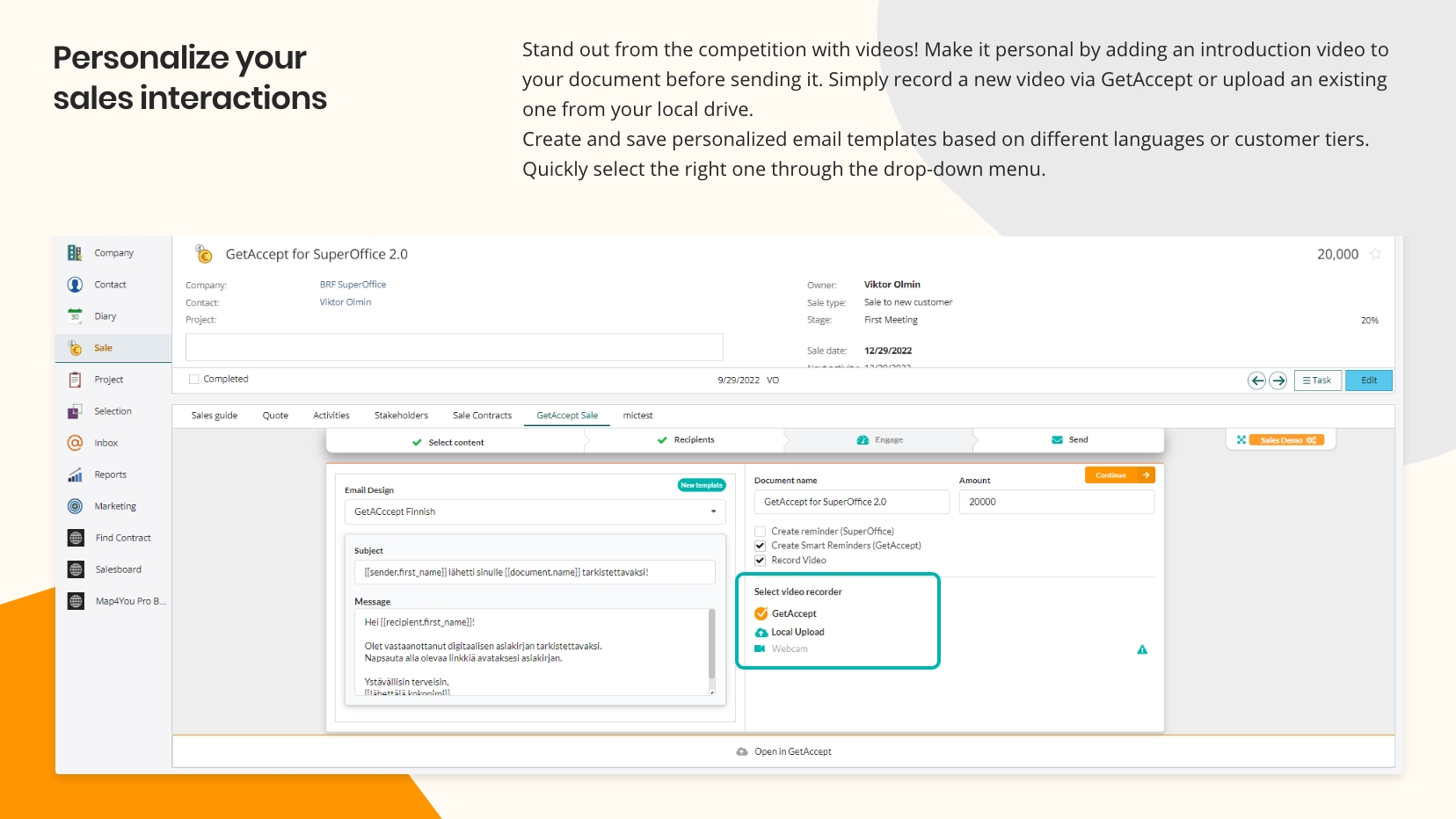Click the expand icon beside Sales Demo
1456x819 pixels.
pyautogui.click(x=1241, y=440)
